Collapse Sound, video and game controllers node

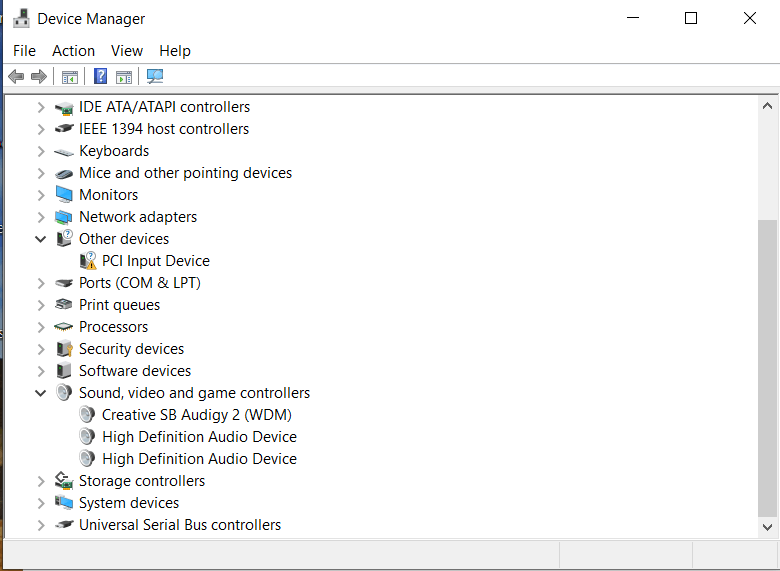[x=41, y=393]
